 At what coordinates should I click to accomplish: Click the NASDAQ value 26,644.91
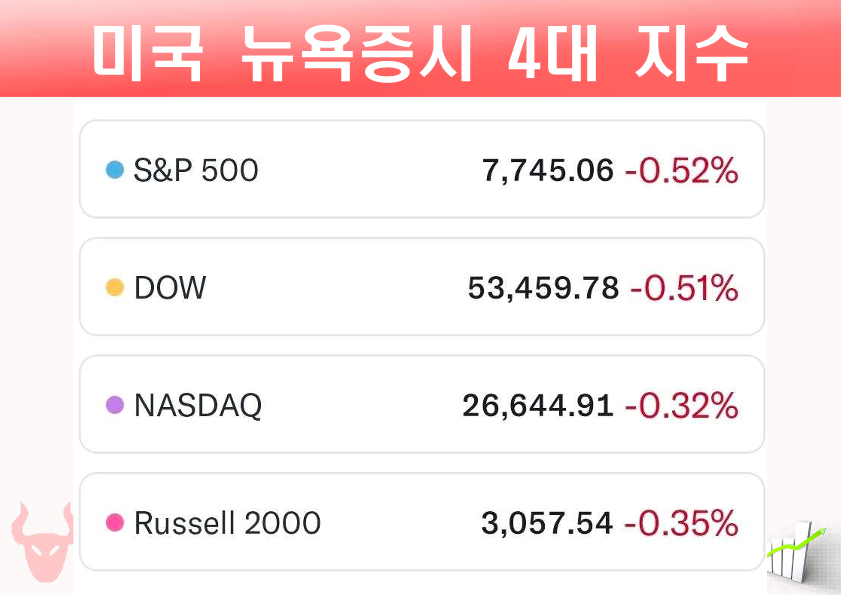coord(538,406)
